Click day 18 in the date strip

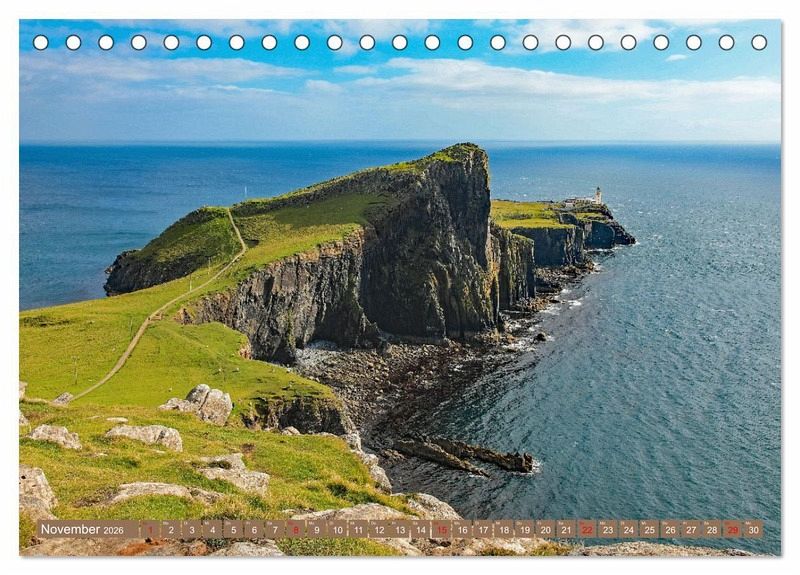tap(503, 529)
